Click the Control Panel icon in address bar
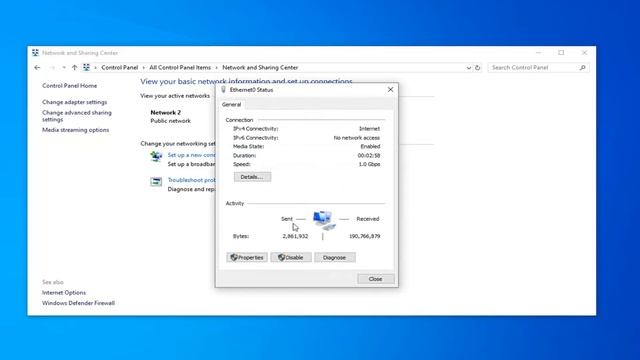 click(86, 67)
